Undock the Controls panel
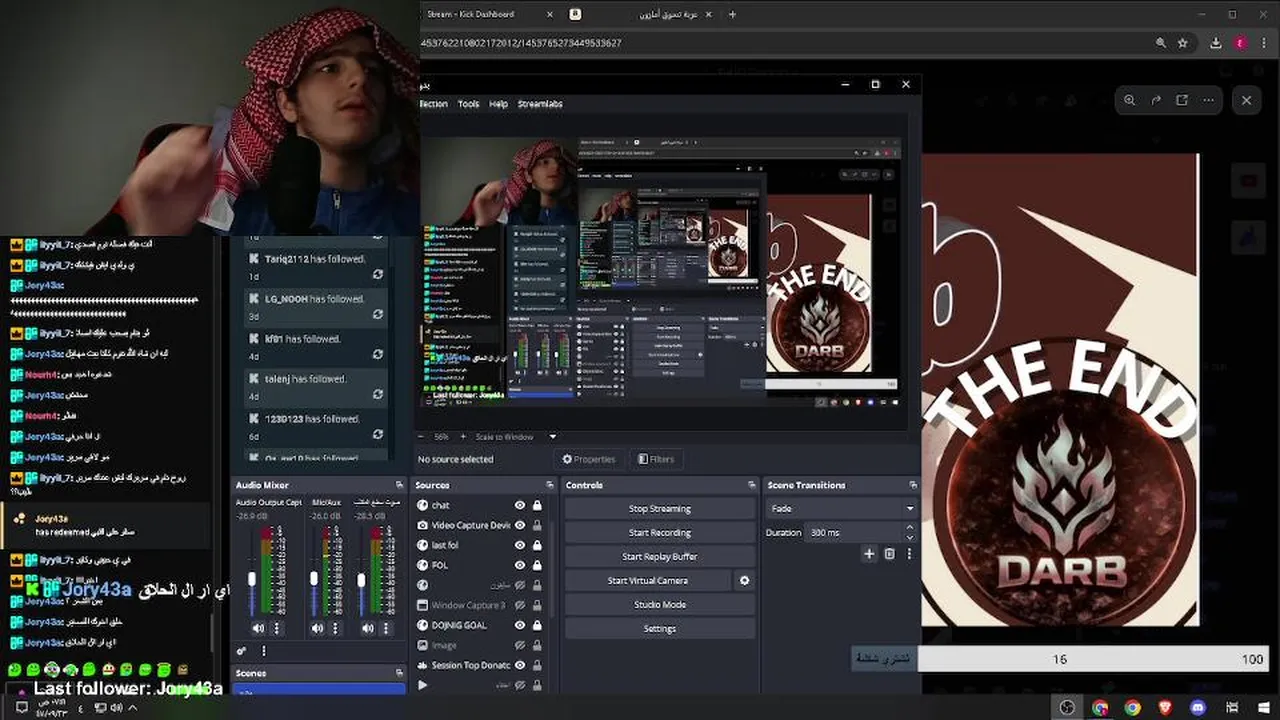This screenshot has width=1280, height=720. (x=752, y=485)
